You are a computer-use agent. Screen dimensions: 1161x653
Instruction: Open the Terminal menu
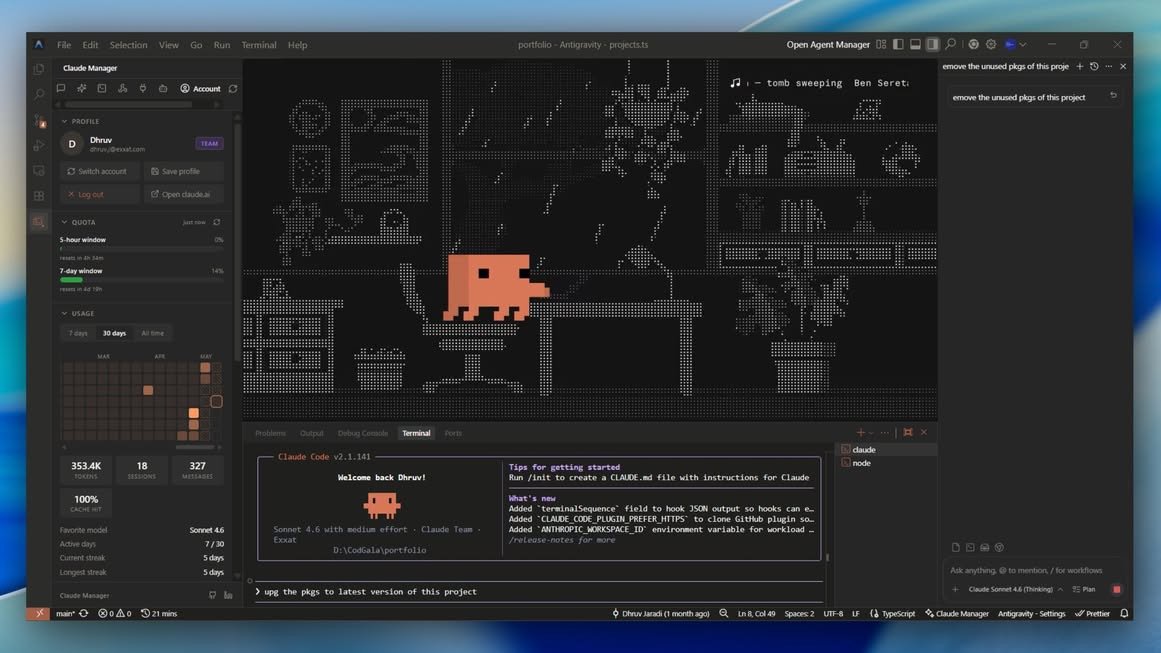click(x=258, y=44)
